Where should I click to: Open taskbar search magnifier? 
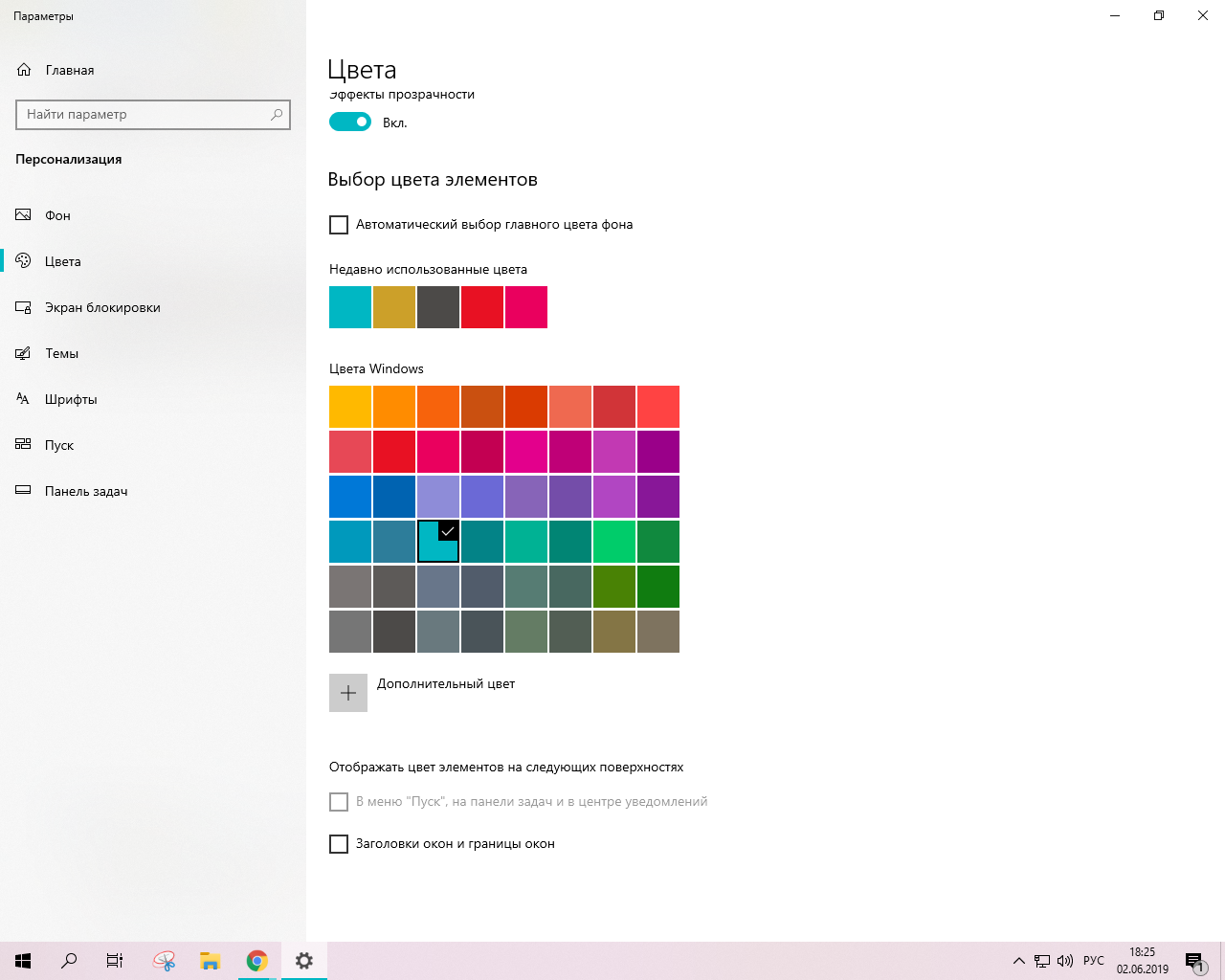coord(69,961)
